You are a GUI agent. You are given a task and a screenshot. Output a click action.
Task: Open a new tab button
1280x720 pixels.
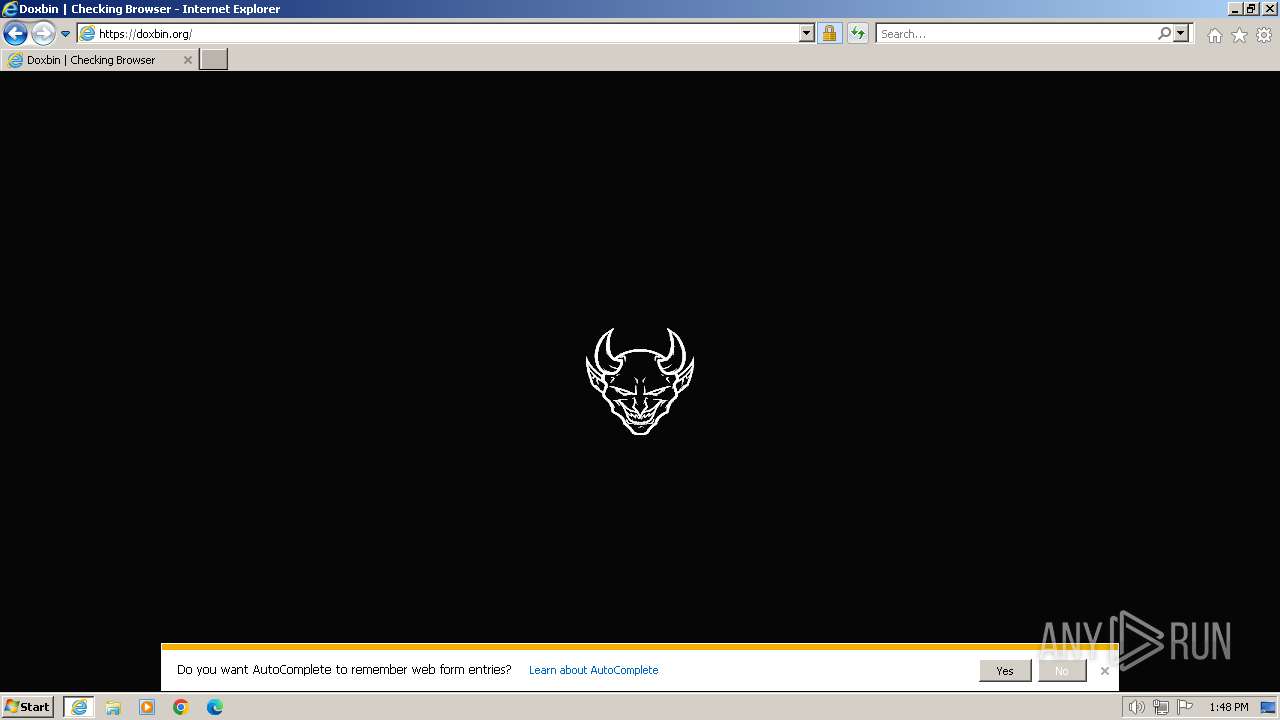[214, 60]
